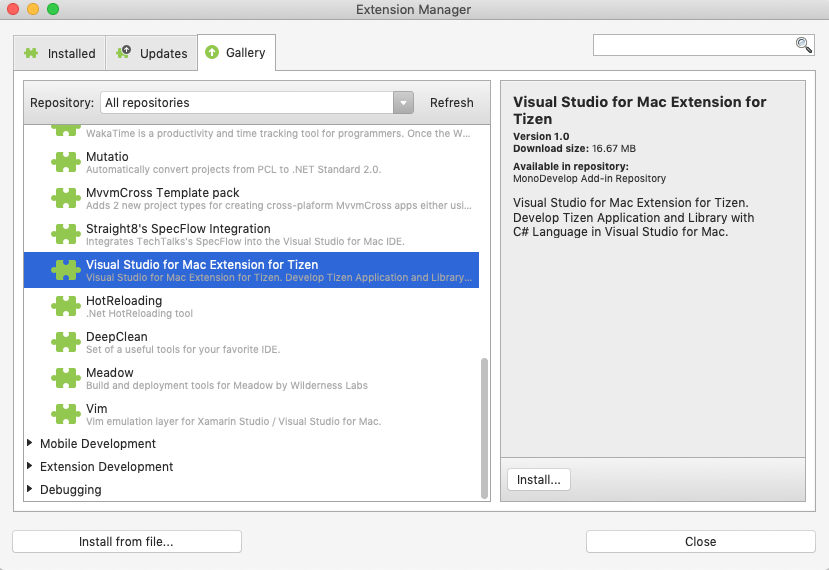829x570 pixels.
Task: Click the MvvmCross Template pack puzzle icon
Action: click(x=67, y=198)
